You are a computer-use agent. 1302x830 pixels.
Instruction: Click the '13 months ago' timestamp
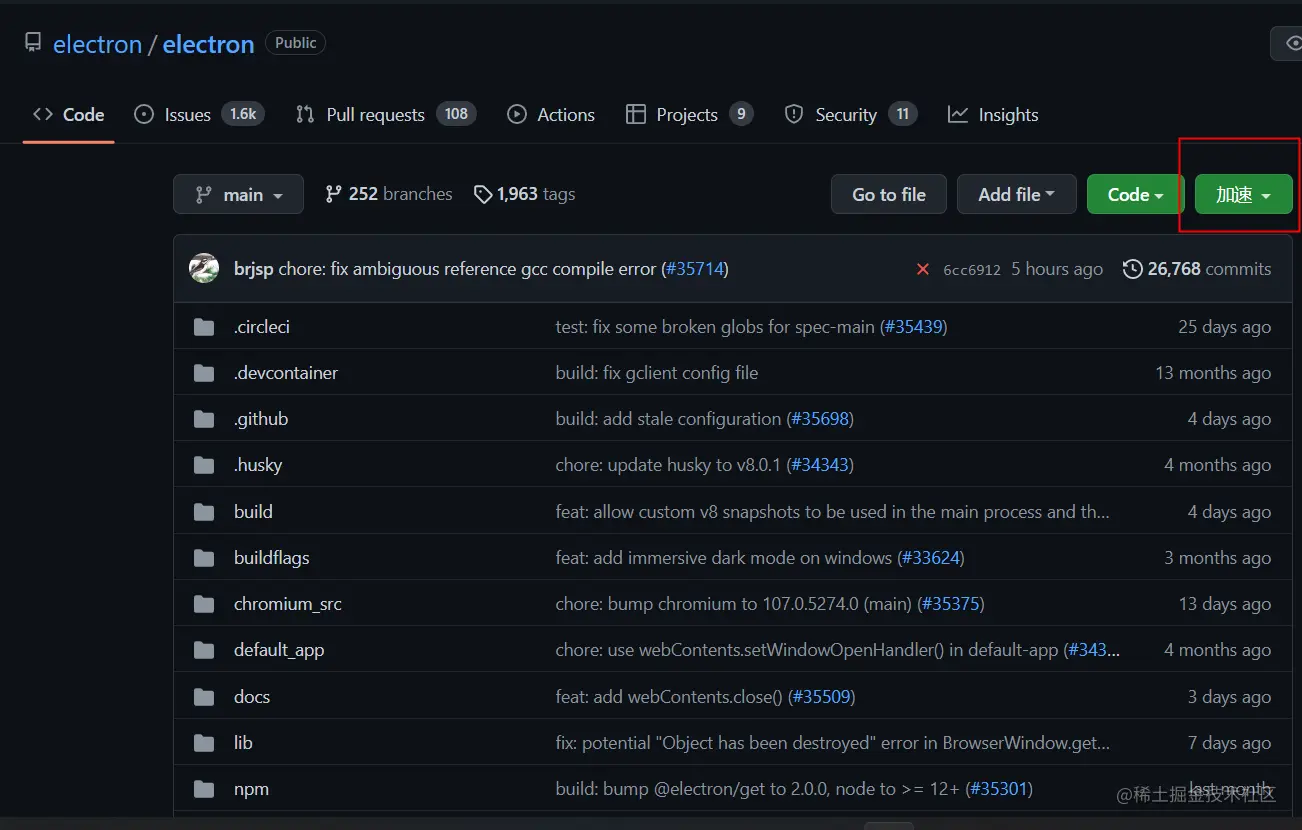(x=1213, y=373)
